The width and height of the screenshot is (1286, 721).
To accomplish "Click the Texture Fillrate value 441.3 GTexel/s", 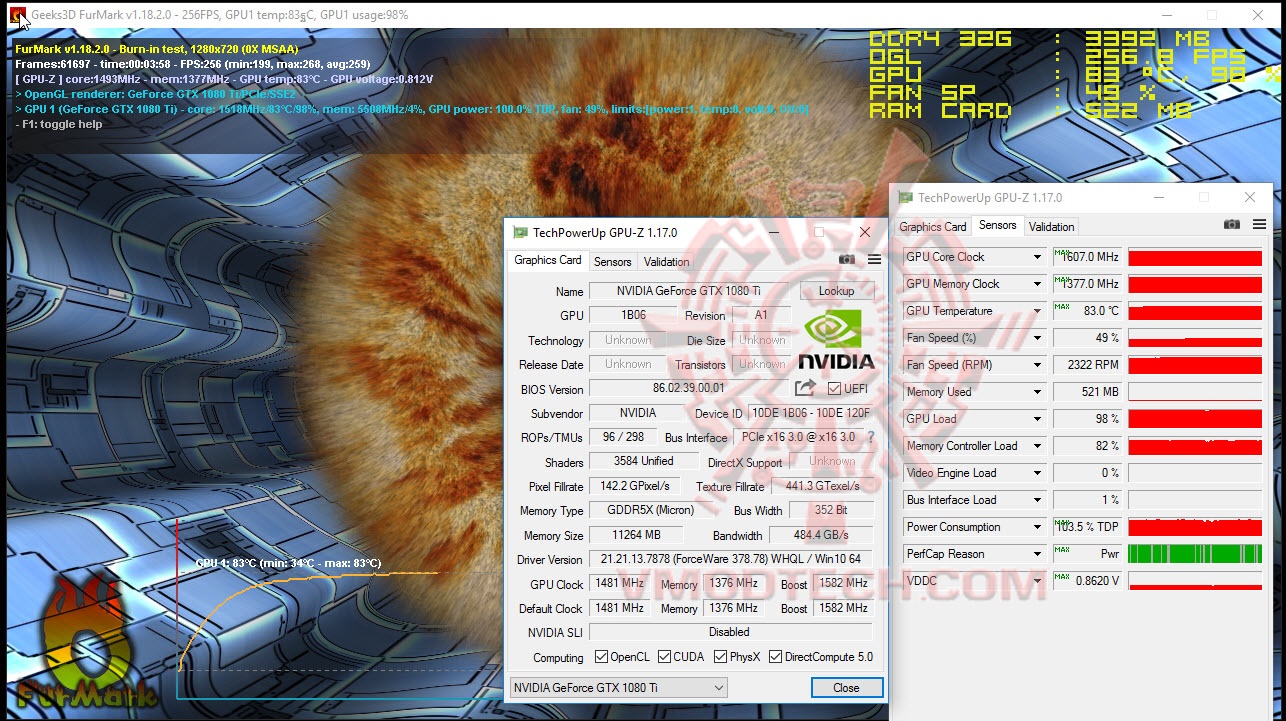I will [821, 486].
